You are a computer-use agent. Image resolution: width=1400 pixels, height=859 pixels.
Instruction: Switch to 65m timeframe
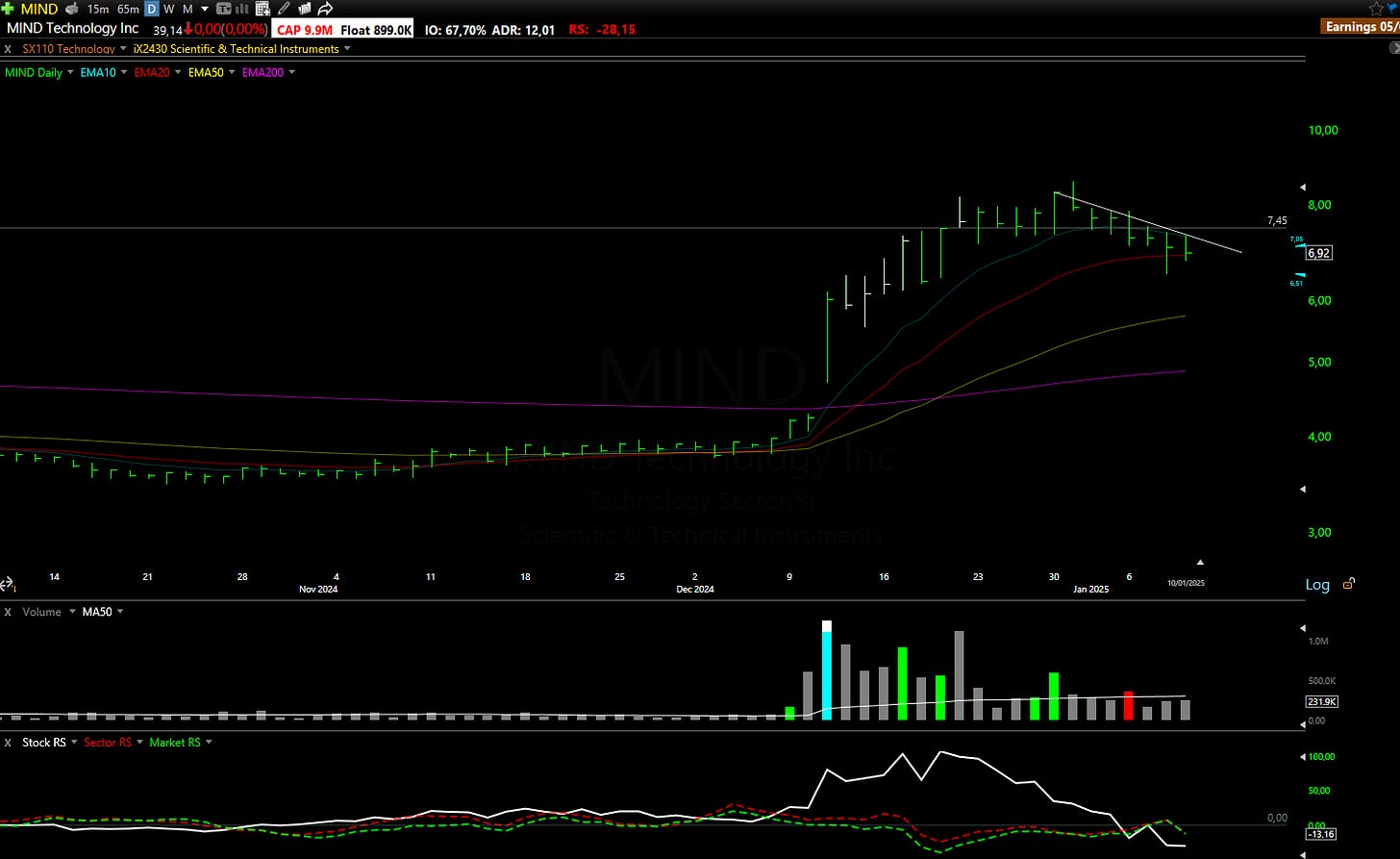coord(128,9)
